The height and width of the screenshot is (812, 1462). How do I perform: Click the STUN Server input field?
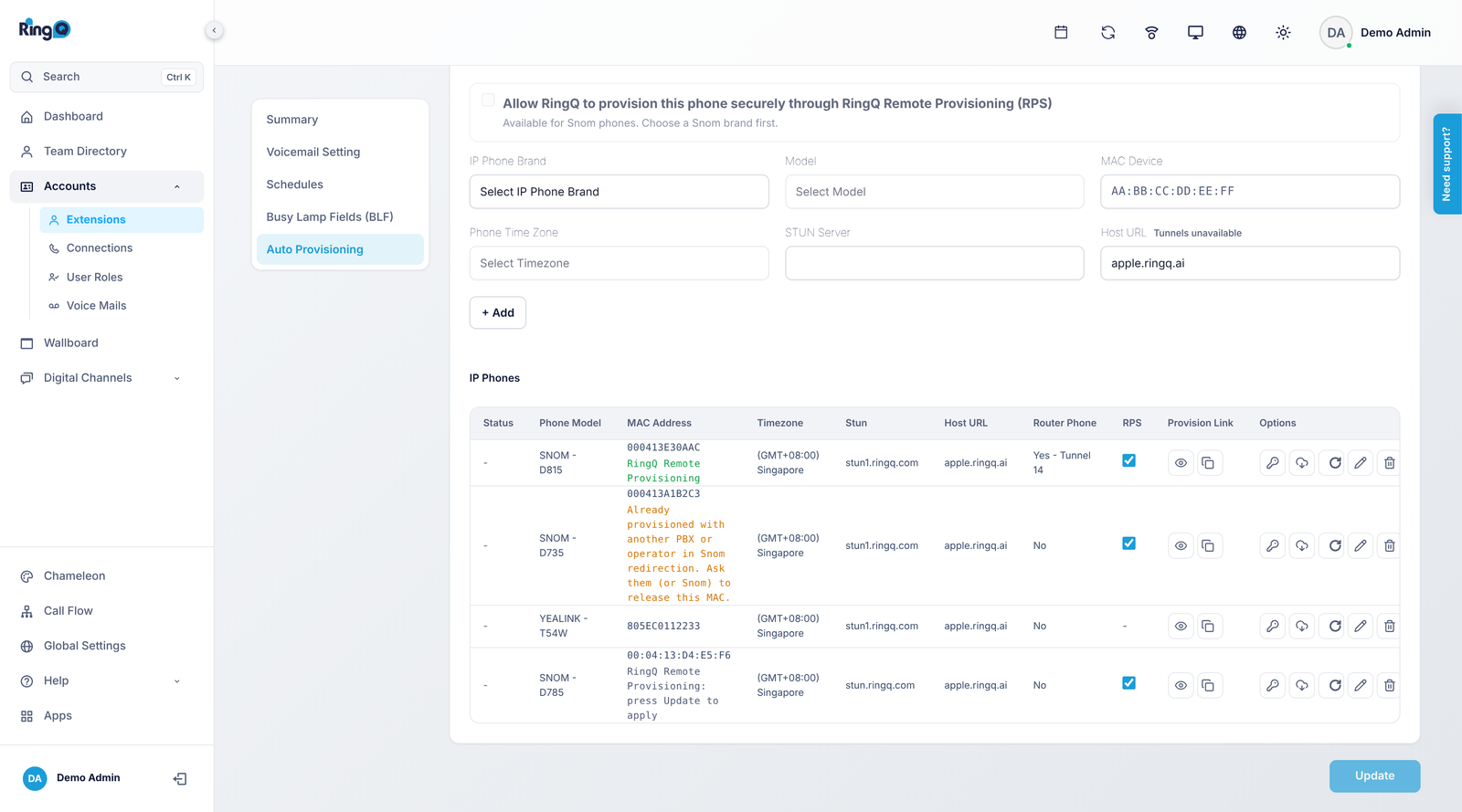[934, 263]
